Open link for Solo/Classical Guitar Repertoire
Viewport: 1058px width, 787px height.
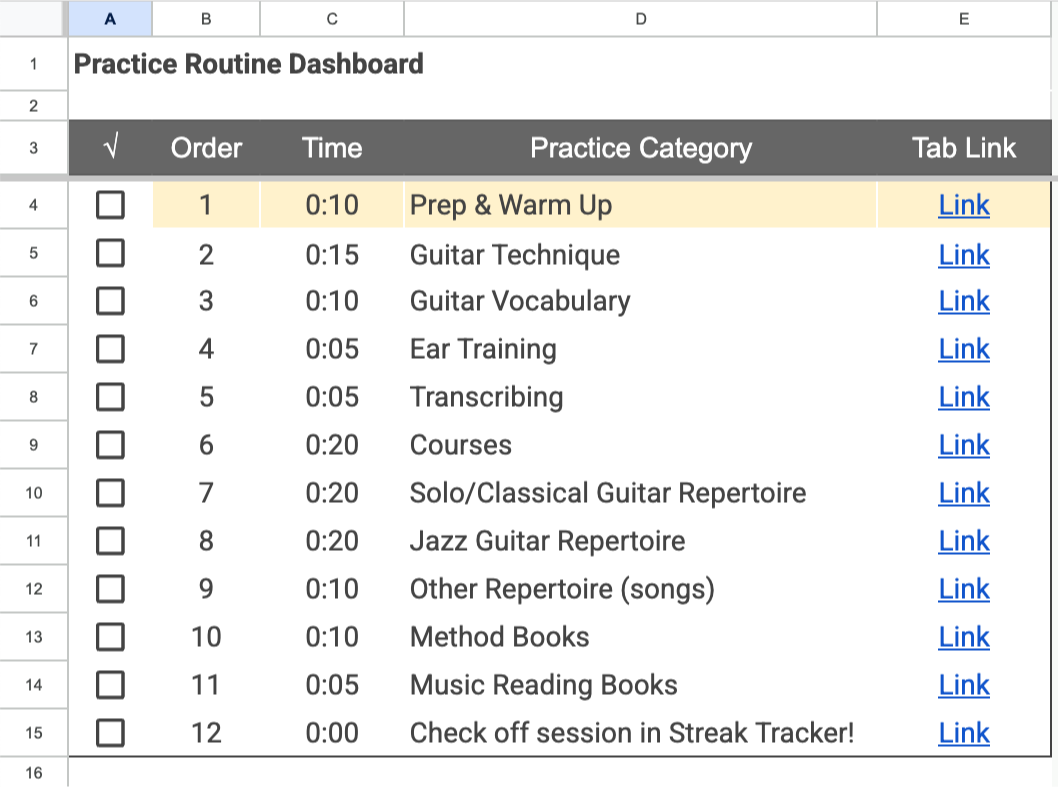click(x=964, y=493)
